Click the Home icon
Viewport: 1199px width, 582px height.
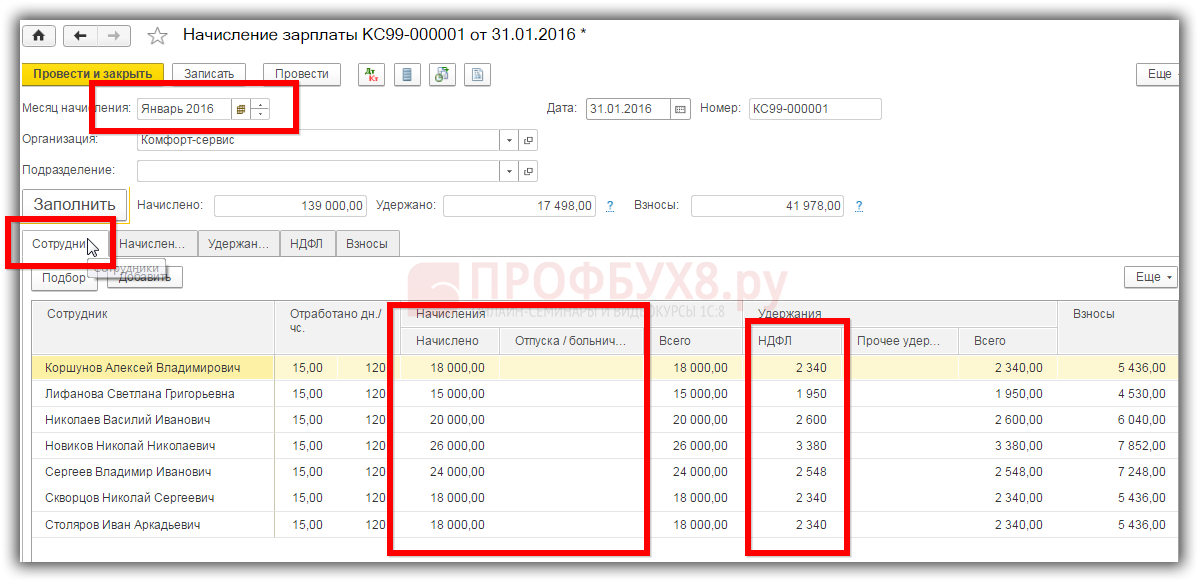(39, 36)
